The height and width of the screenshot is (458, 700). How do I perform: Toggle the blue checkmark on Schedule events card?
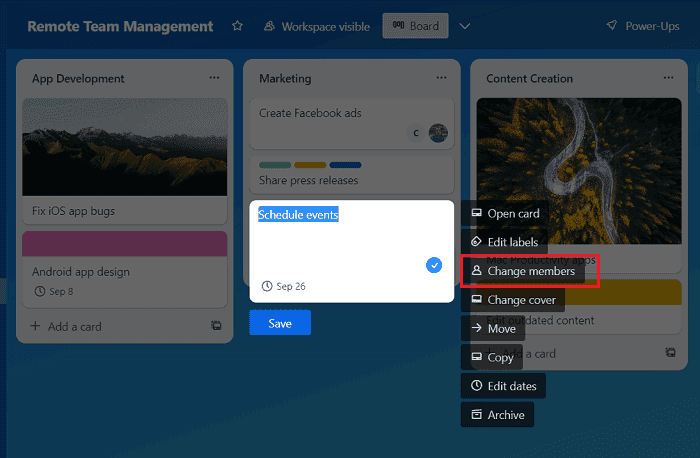(x=434, y=265)
